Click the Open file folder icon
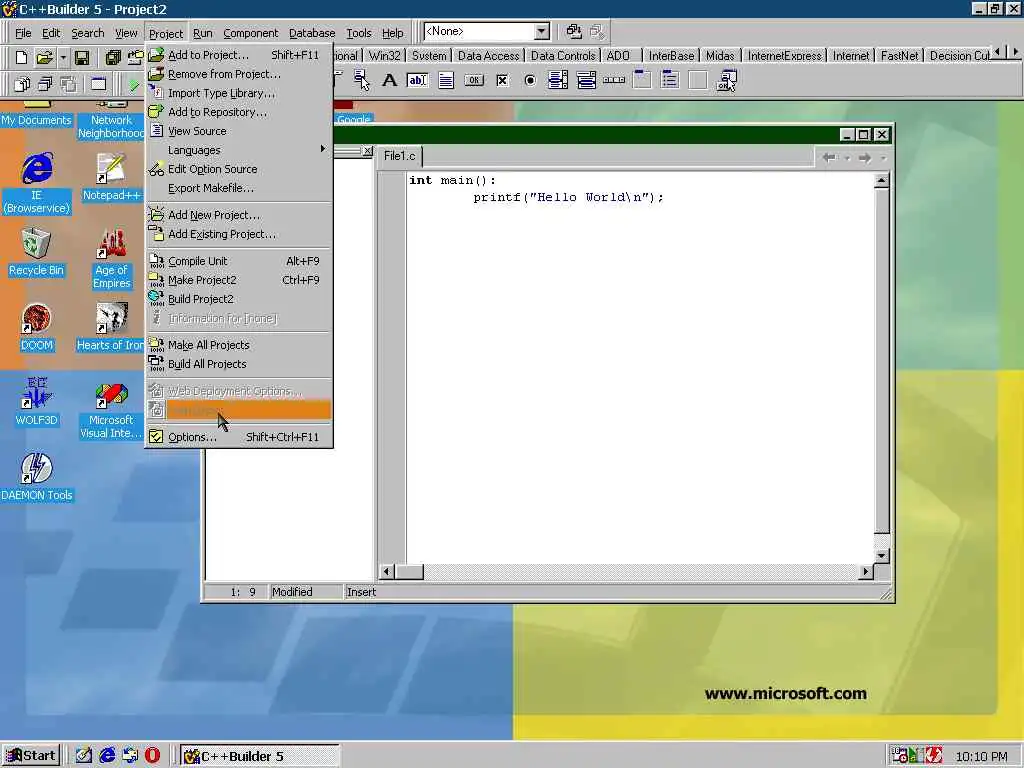Viewport: 1024px width, 768px height. (44, 57)
